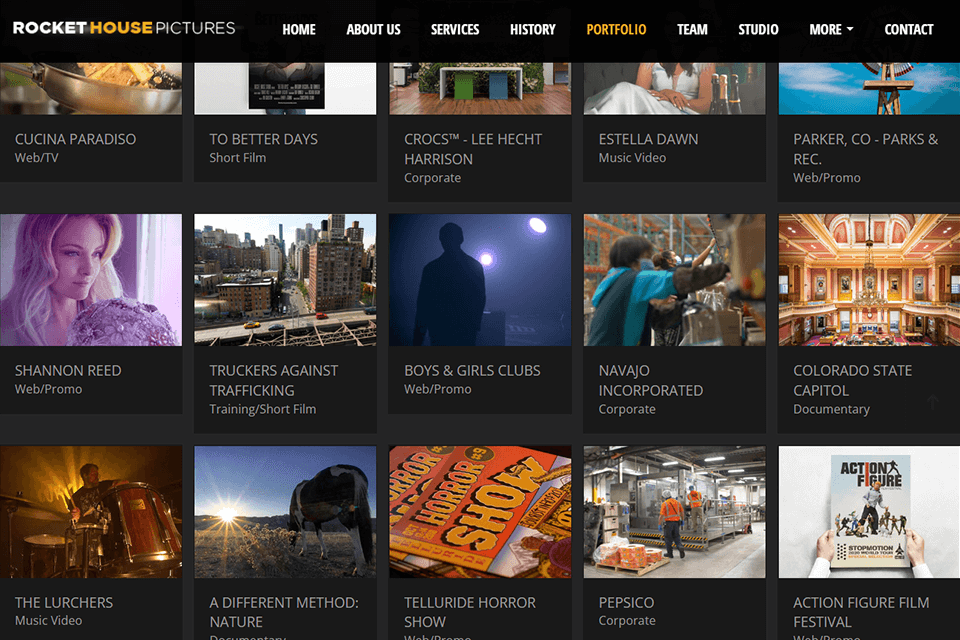Open the Colorado State Capitol interior thumbnail
Screen dimensions: 960x640
[x=869, y=280]
